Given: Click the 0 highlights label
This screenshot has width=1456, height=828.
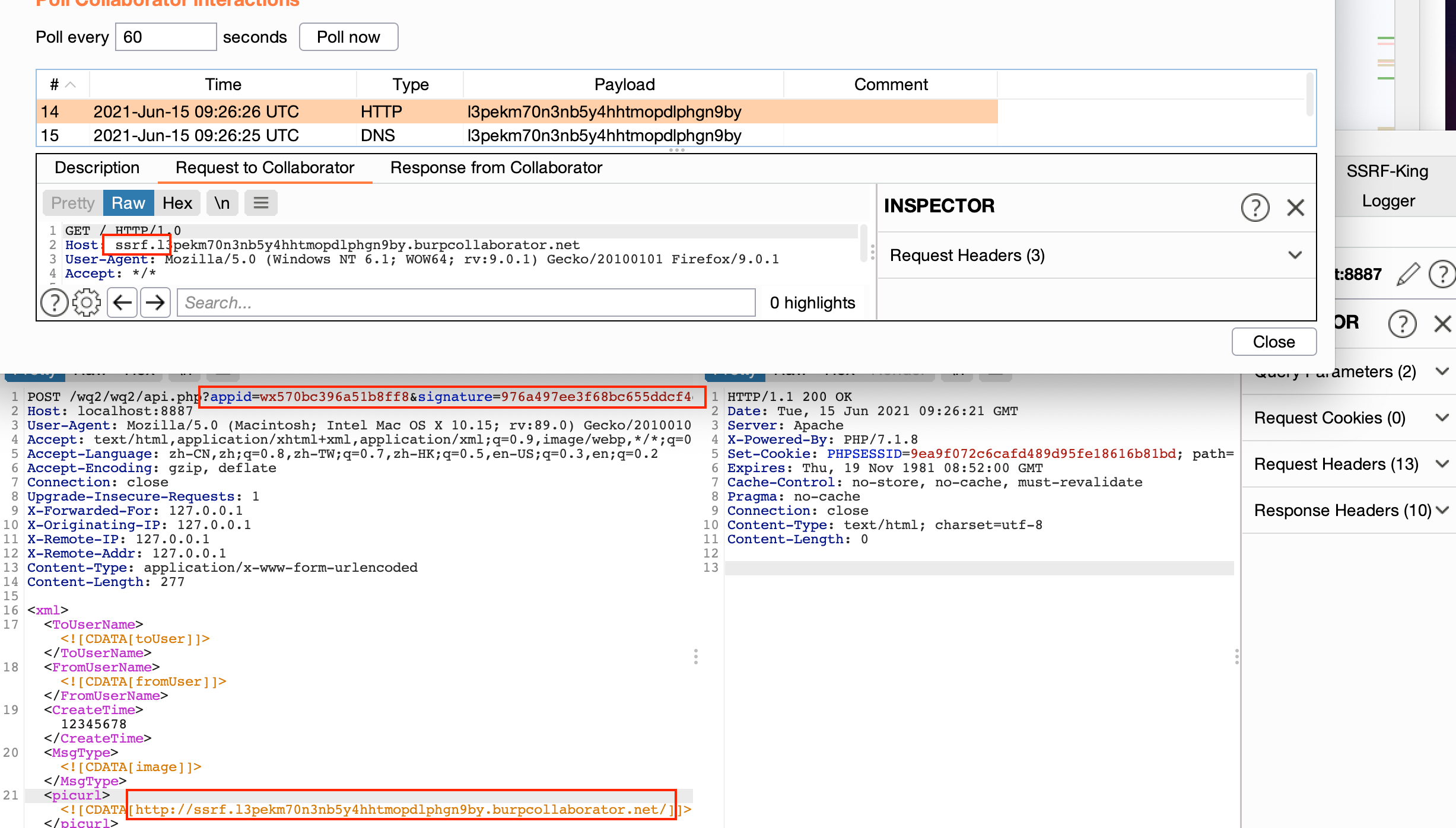Looking at the screenshot, I should [812, 302].
